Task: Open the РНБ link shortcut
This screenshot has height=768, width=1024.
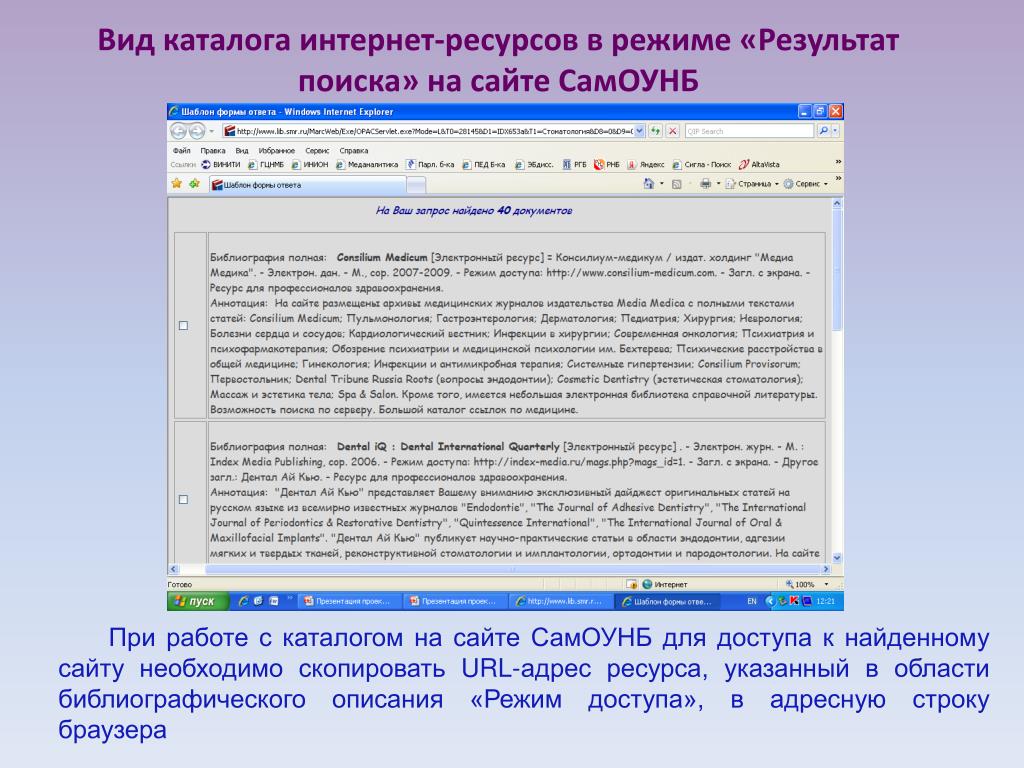Action: [x=607, y=165]
